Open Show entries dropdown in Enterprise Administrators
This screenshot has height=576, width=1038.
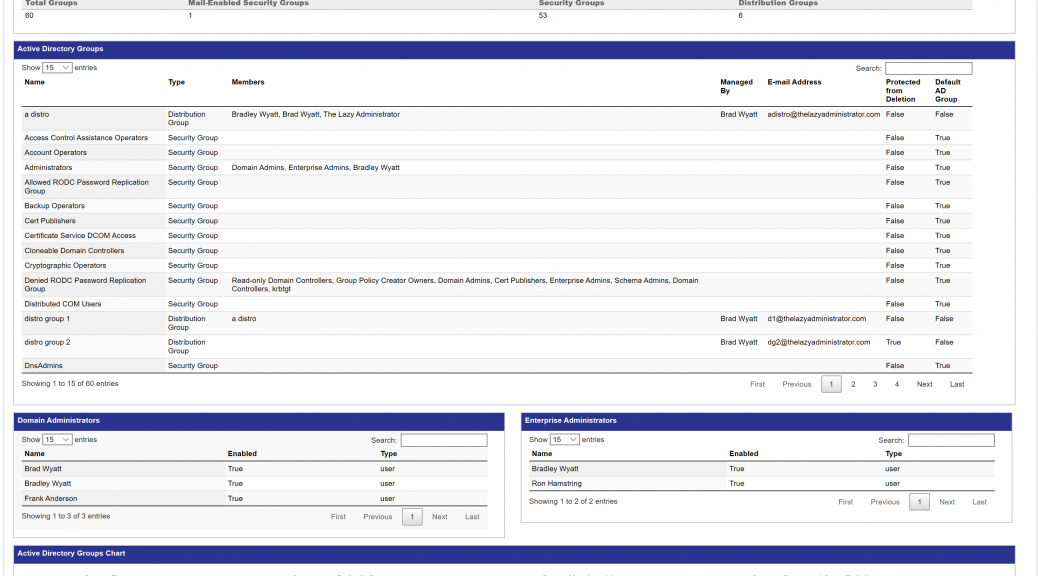(565, 440)
